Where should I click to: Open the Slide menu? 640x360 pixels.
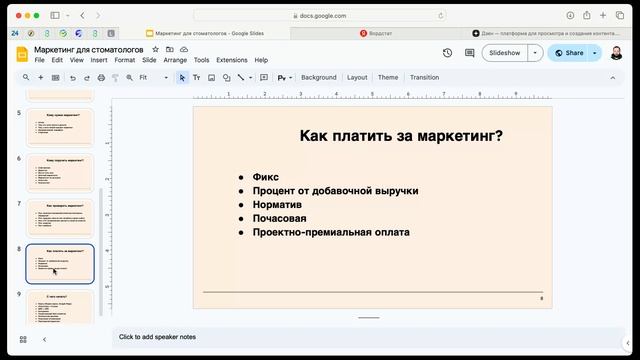[x=149, y=60]
